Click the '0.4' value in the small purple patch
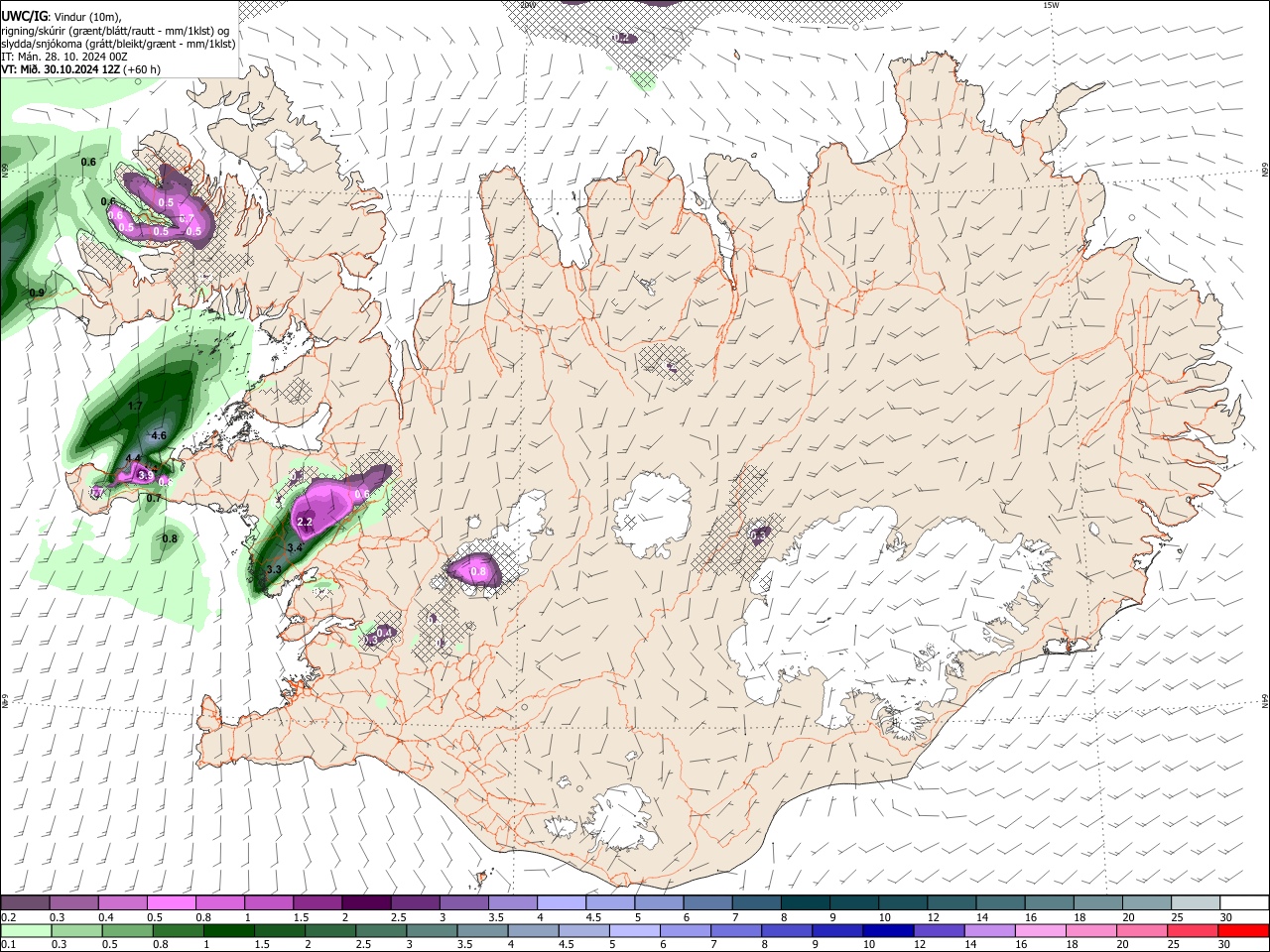1270x952 pixels. 386,632
